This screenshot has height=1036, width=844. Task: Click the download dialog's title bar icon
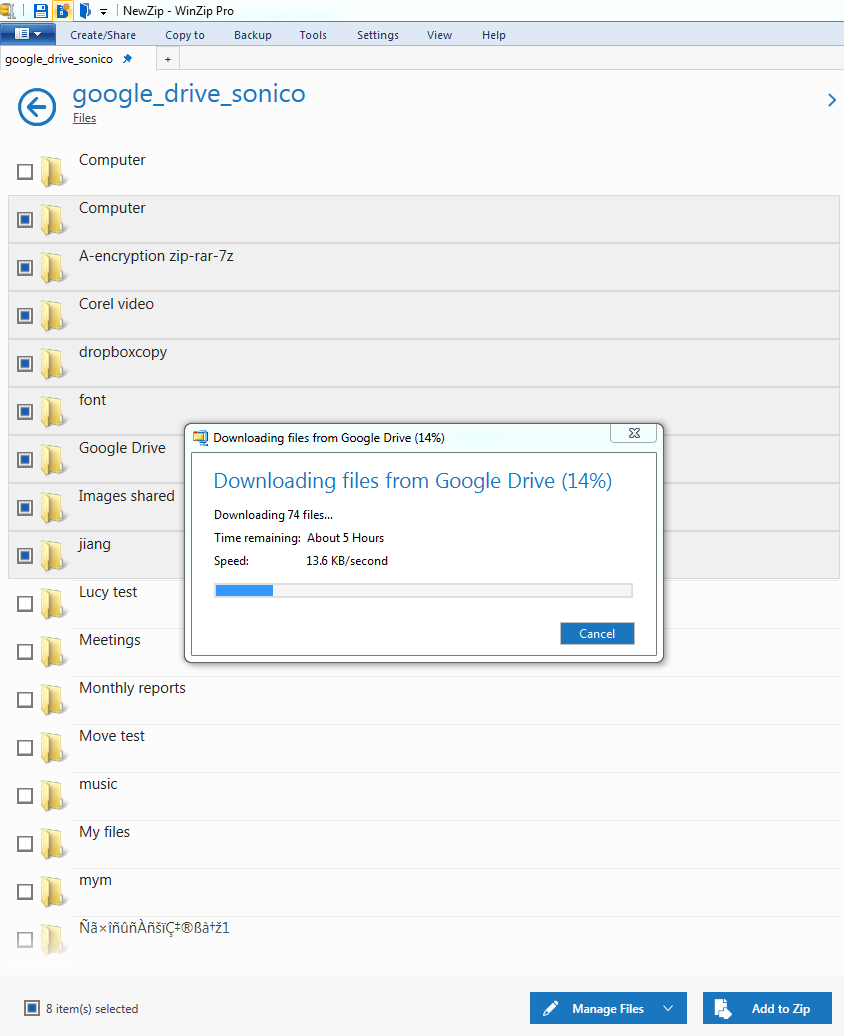click(x=200, y=437)
